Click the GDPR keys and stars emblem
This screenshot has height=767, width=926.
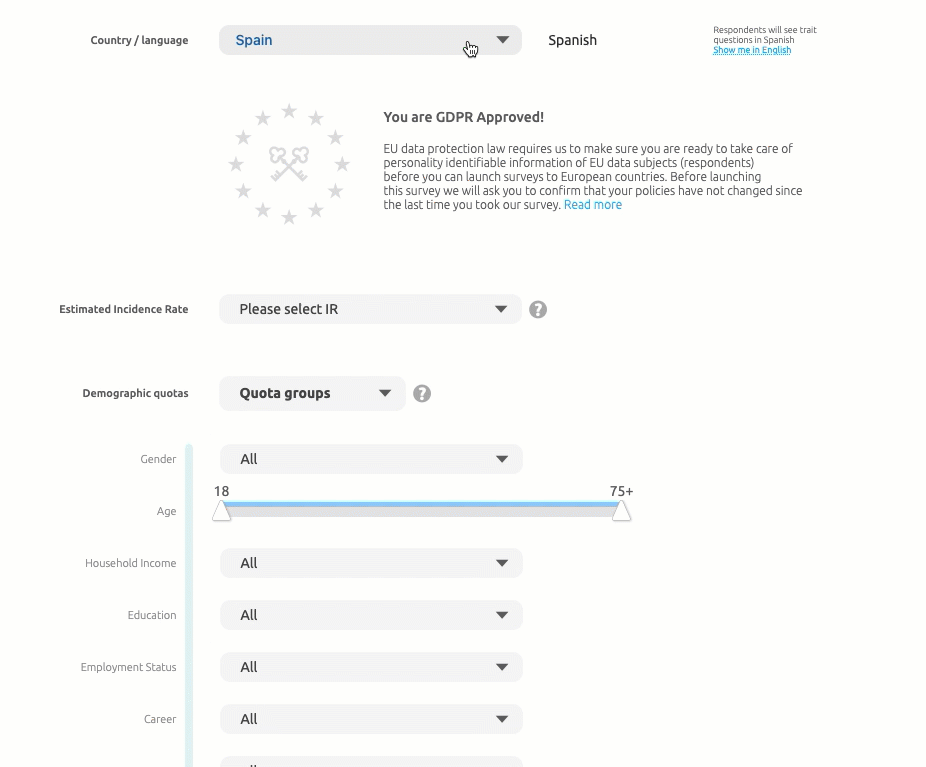pos(289,164)
